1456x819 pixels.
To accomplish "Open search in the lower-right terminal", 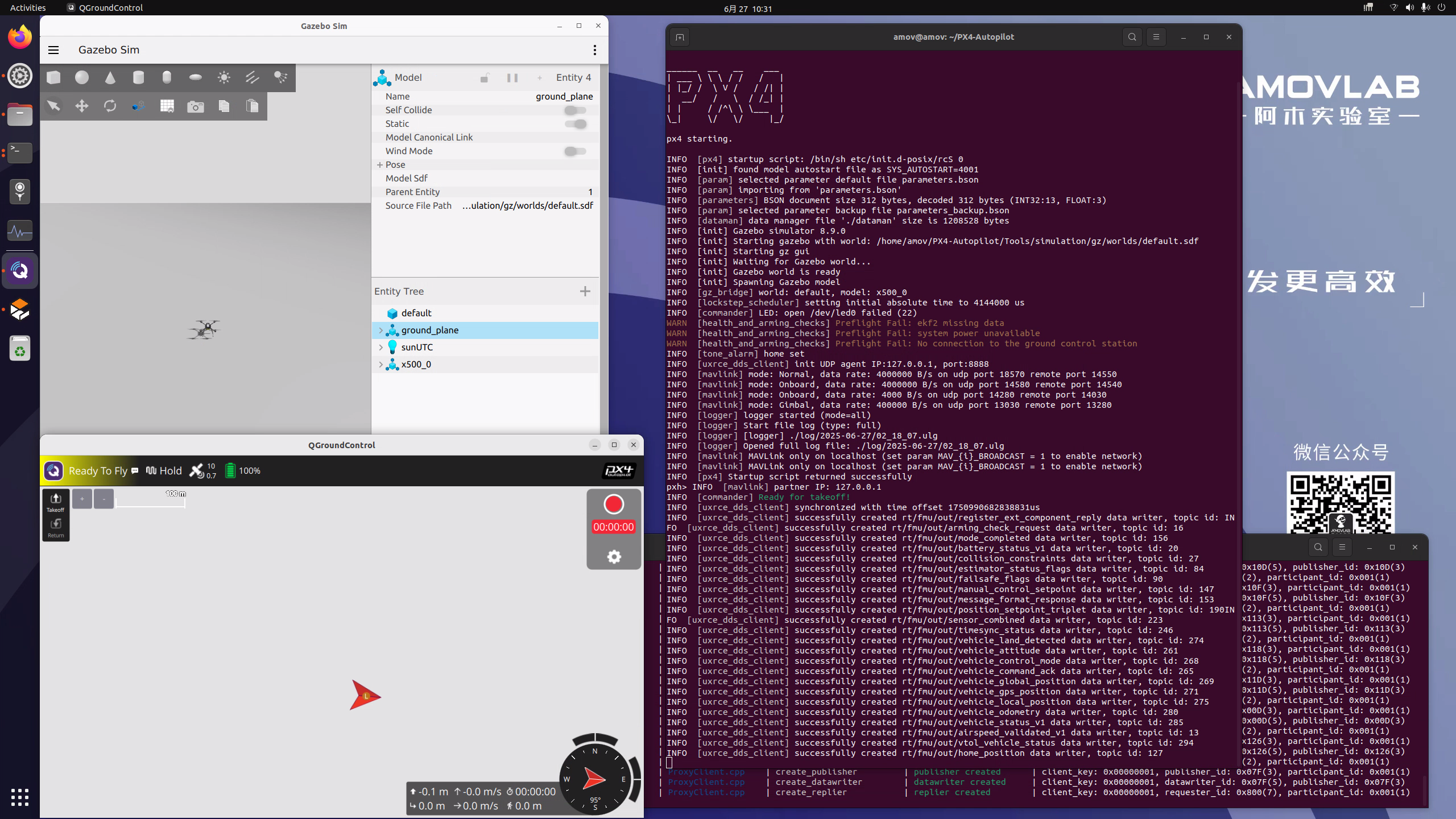I will [1318, 547].
